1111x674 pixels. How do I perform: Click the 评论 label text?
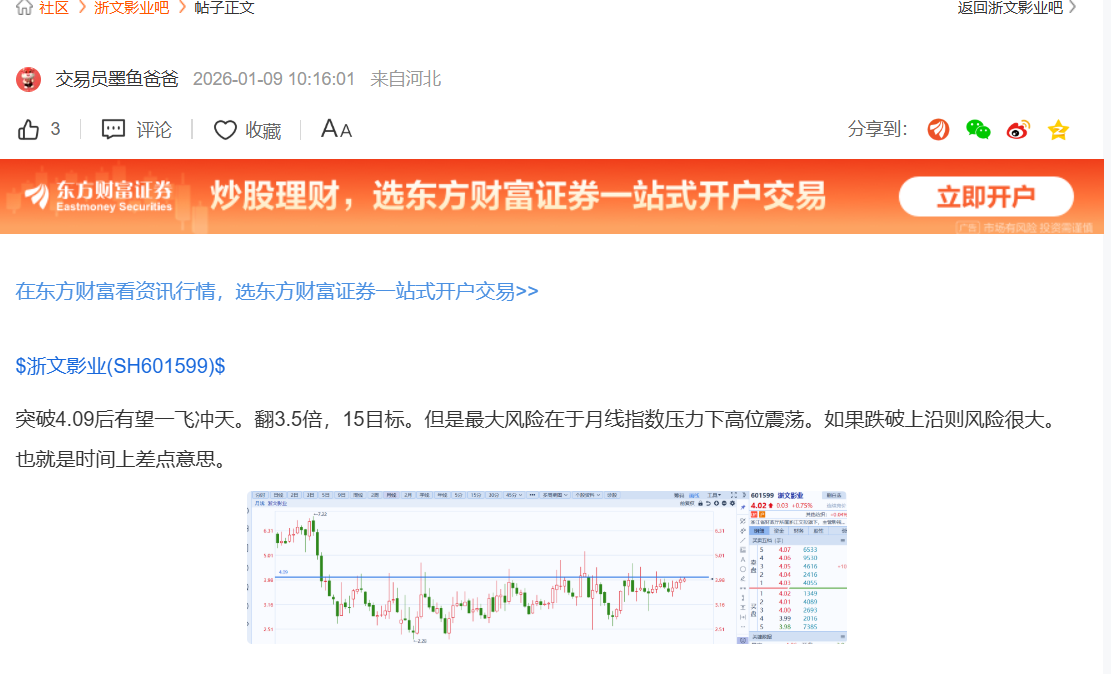pyautogui.click(x=154, y=130)
